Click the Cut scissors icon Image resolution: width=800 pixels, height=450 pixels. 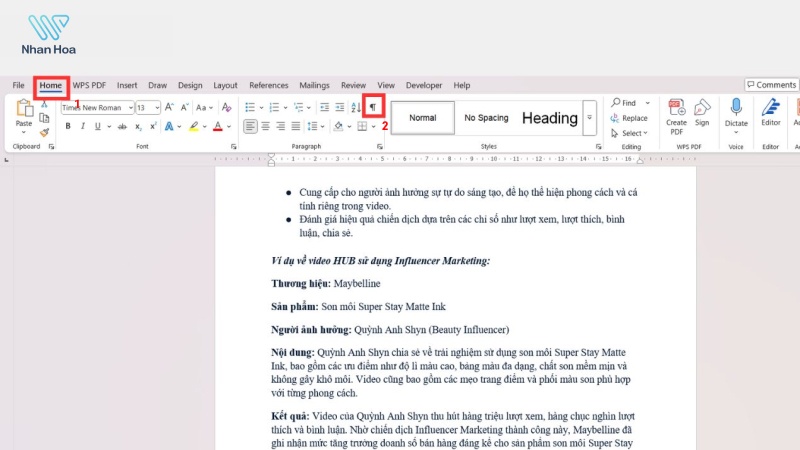44,105
